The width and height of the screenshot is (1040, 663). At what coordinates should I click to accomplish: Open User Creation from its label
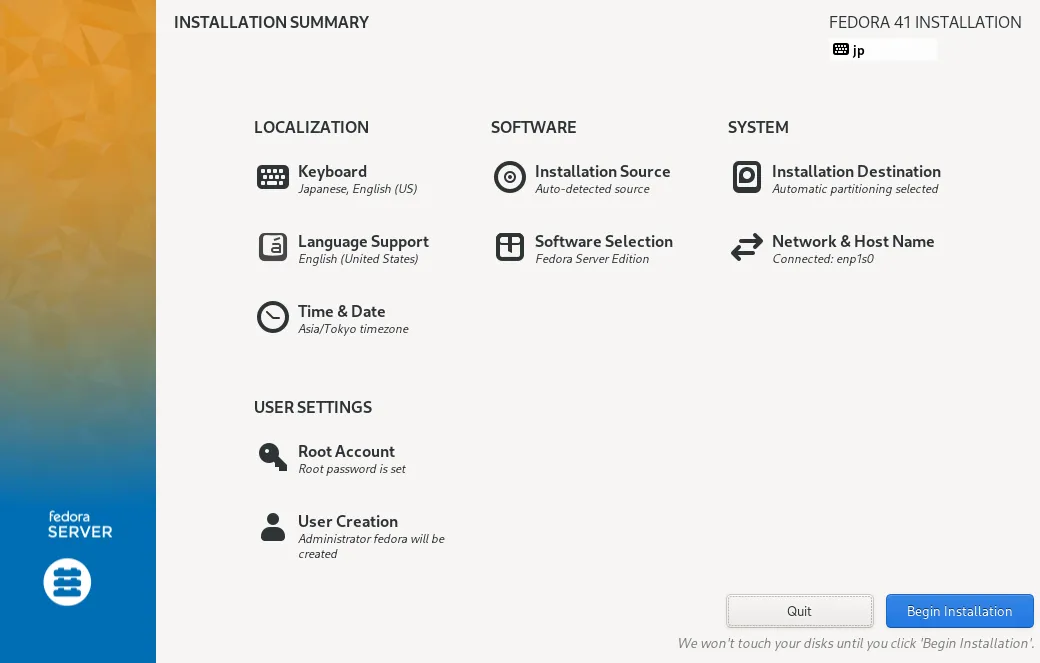click(x=348, y=521)
